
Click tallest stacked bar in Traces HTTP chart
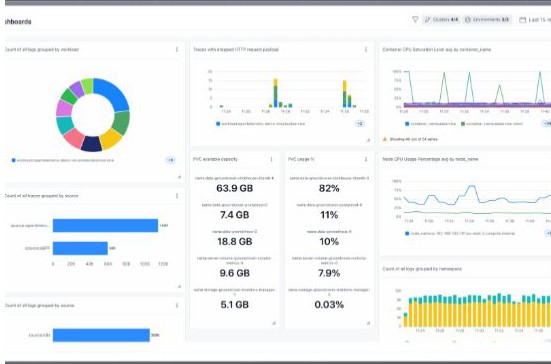(x=276, y=93)
